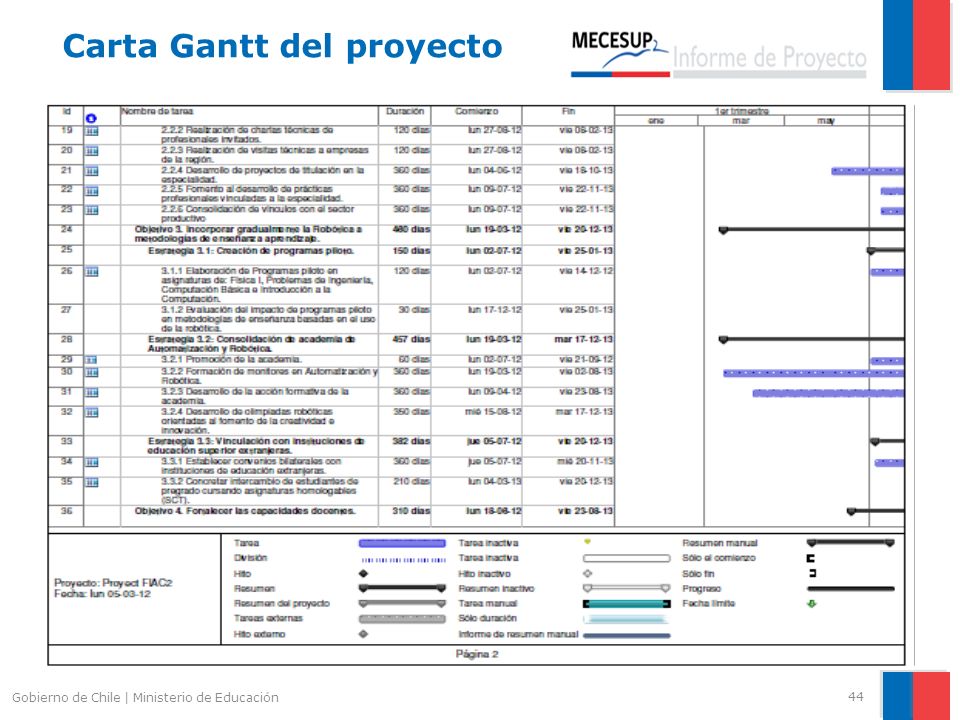
Task: Click the 'Página 2' footer text
Action: pyautogui.click(x=477, y=654)
